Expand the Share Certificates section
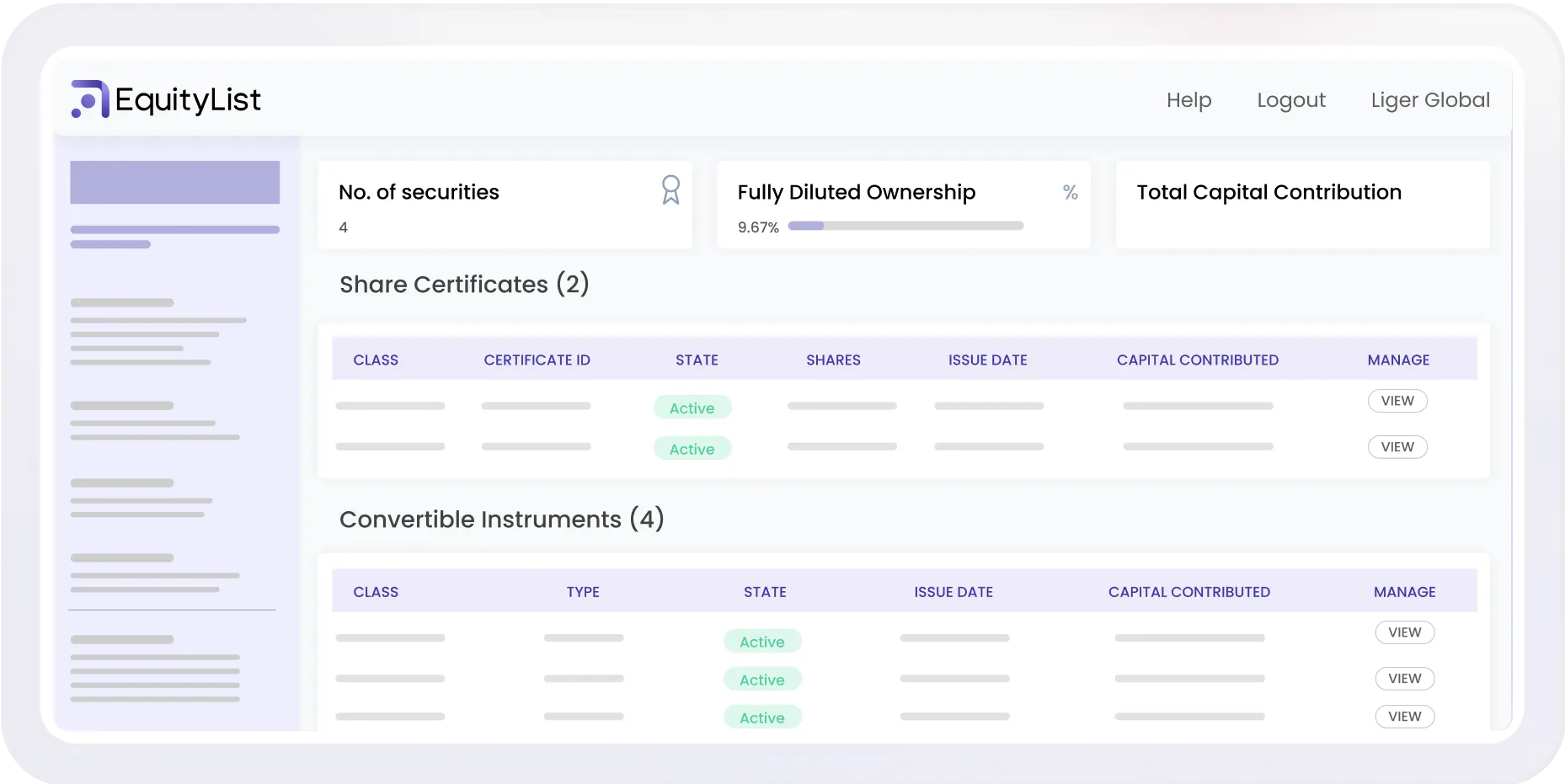Viewport: 1565px width, 784px height. [x=463, y=284]
